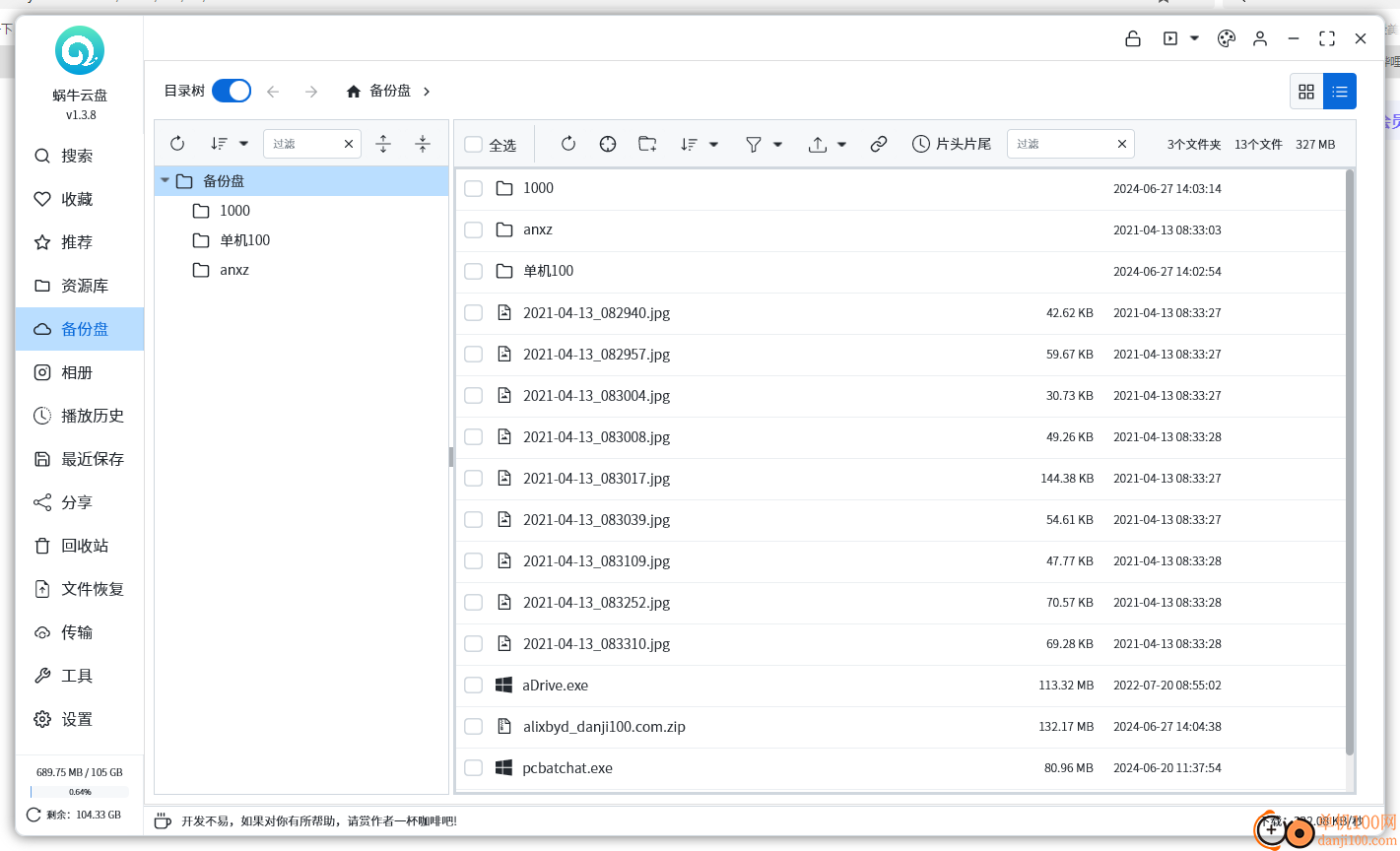Open the upload dropdown
This screenshot has width=1400, height=851.
pos(828,144)
